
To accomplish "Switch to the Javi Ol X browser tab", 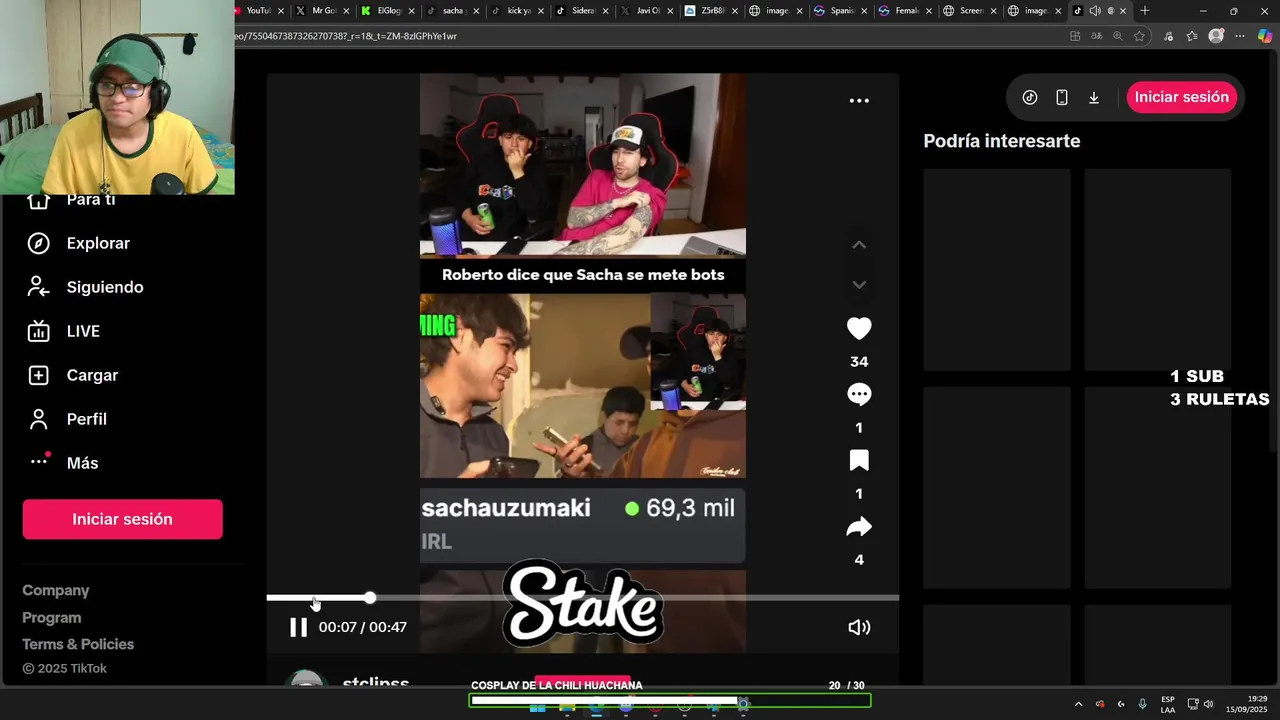I will (x=648, y=11).
